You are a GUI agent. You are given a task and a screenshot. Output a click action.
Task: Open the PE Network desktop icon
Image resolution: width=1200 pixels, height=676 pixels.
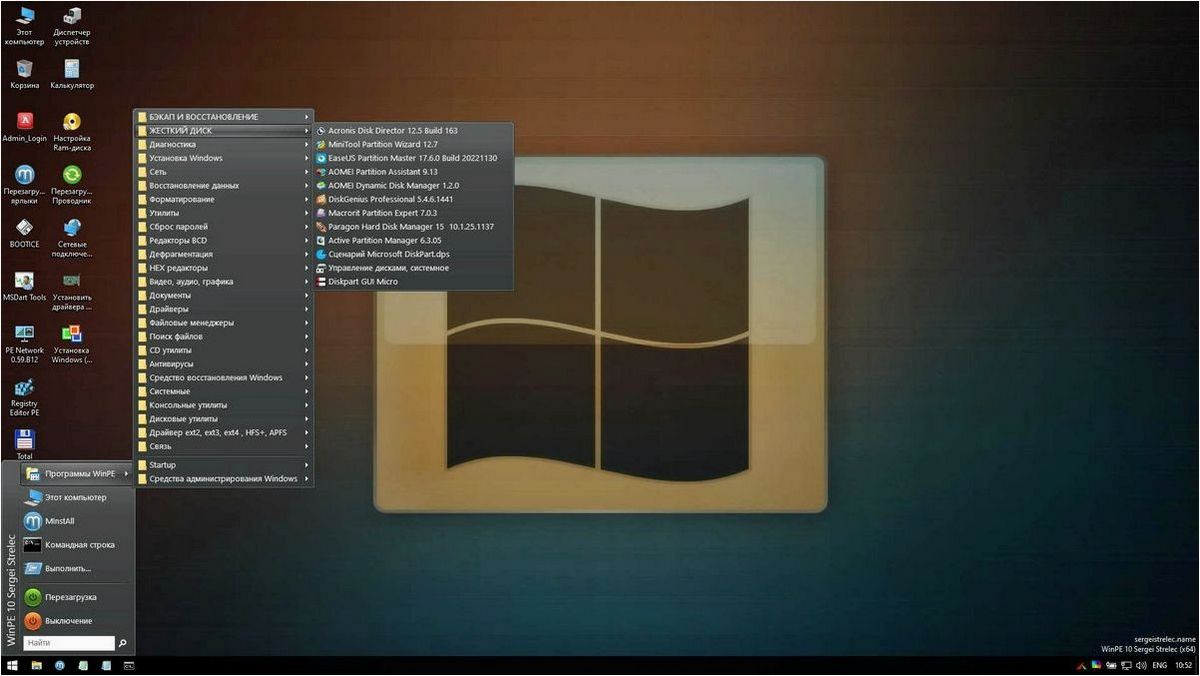tap(24, 341)
